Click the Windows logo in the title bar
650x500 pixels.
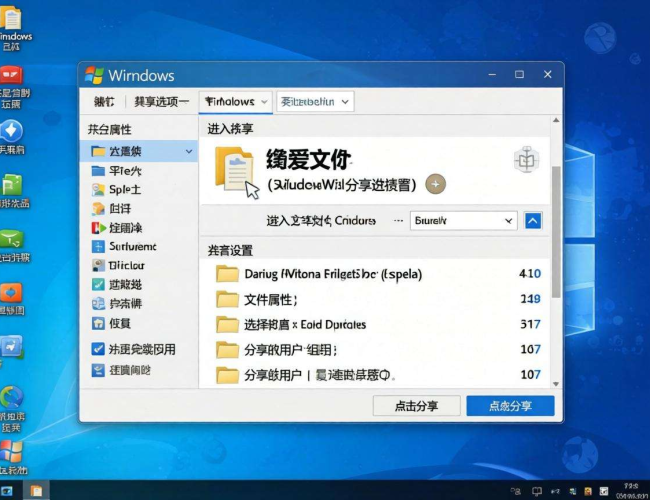pyautogui.click(x=94, y=75)
